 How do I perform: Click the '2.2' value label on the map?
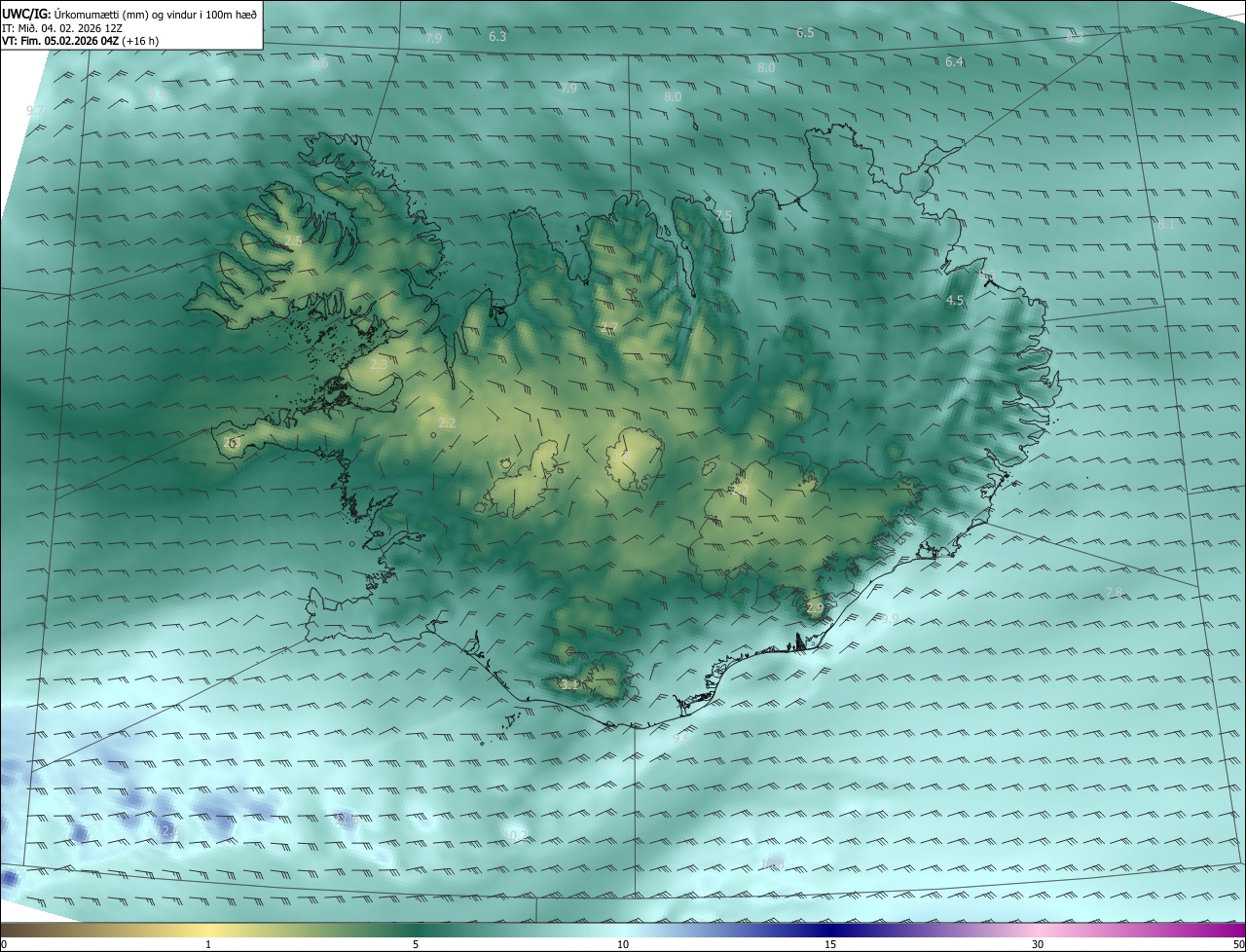[447, 423]
